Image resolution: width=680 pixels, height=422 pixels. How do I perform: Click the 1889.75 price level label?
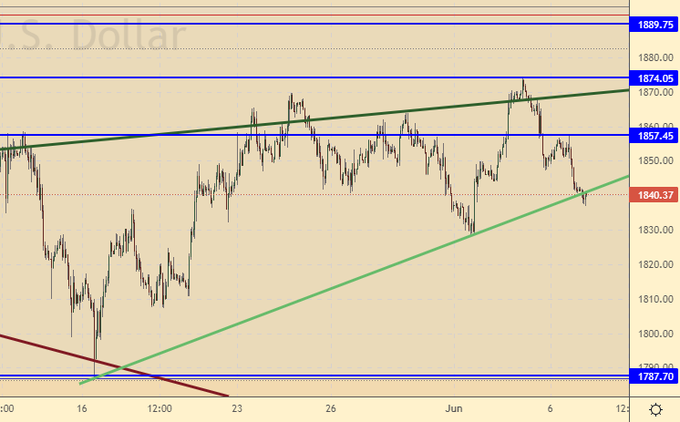[655, 25]
